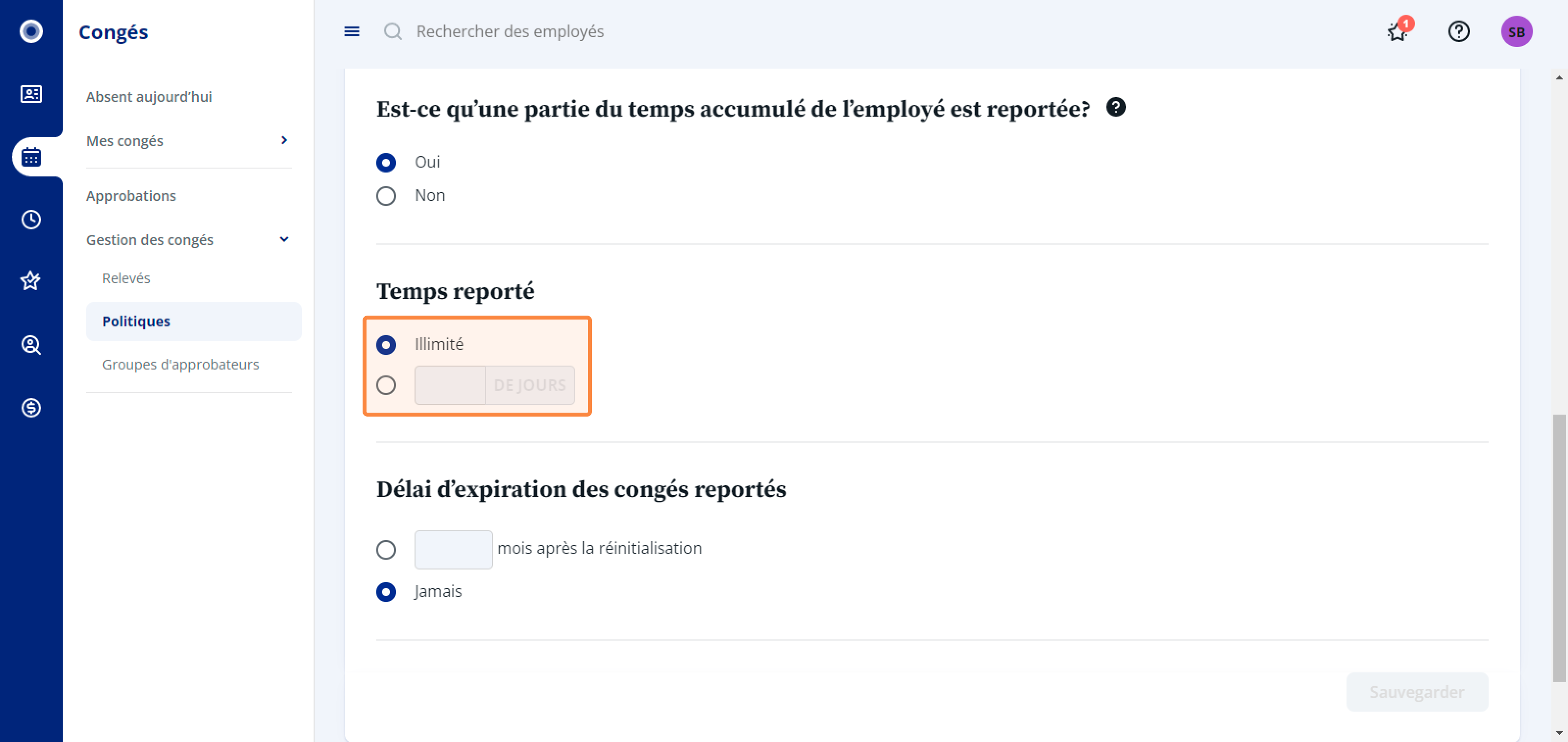1568x742 pixels.
Task: Click the search magnifier icon
Action: [392, 31]
